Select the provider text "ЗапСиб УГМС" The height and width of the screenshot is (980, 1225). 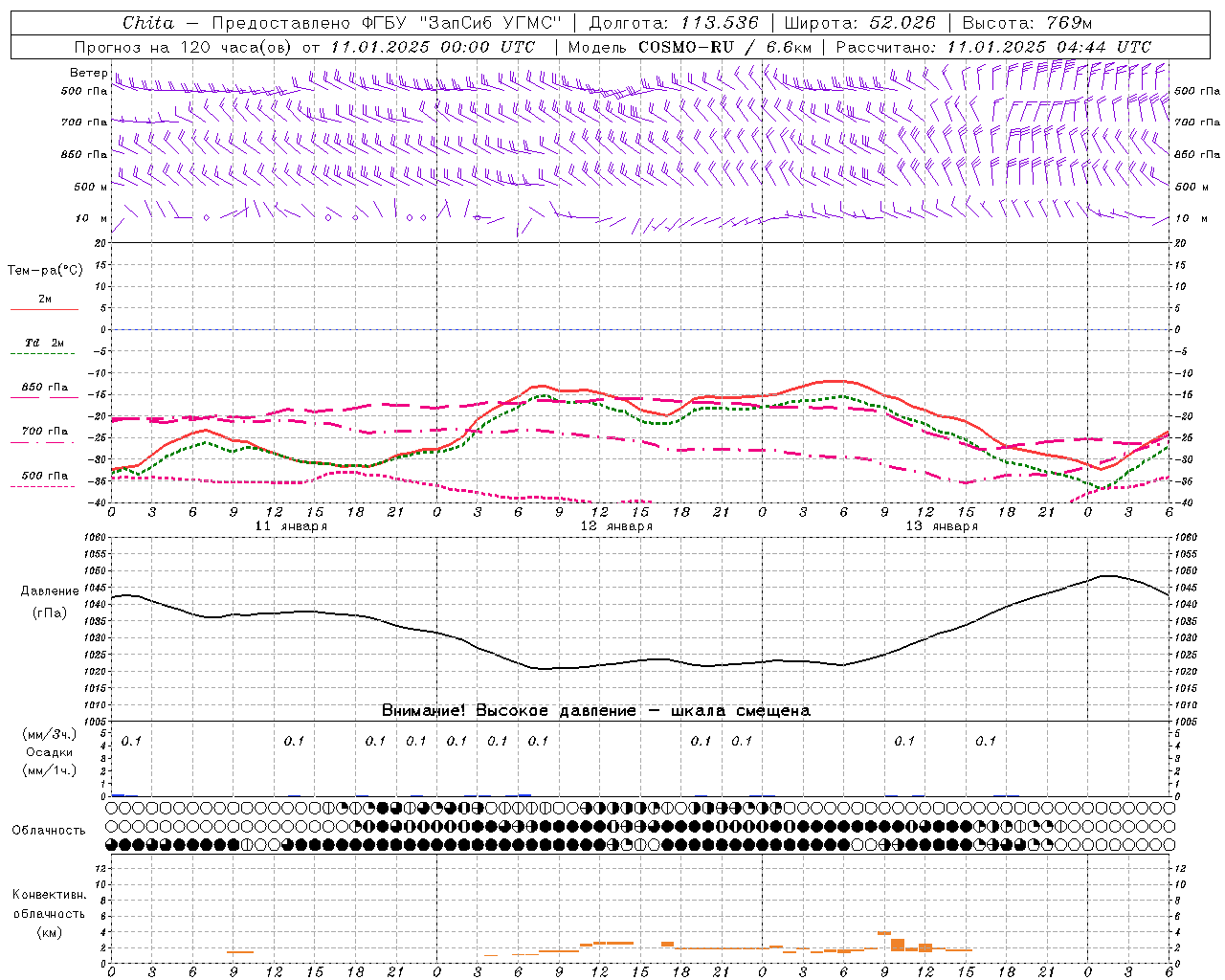click(489, 23)
